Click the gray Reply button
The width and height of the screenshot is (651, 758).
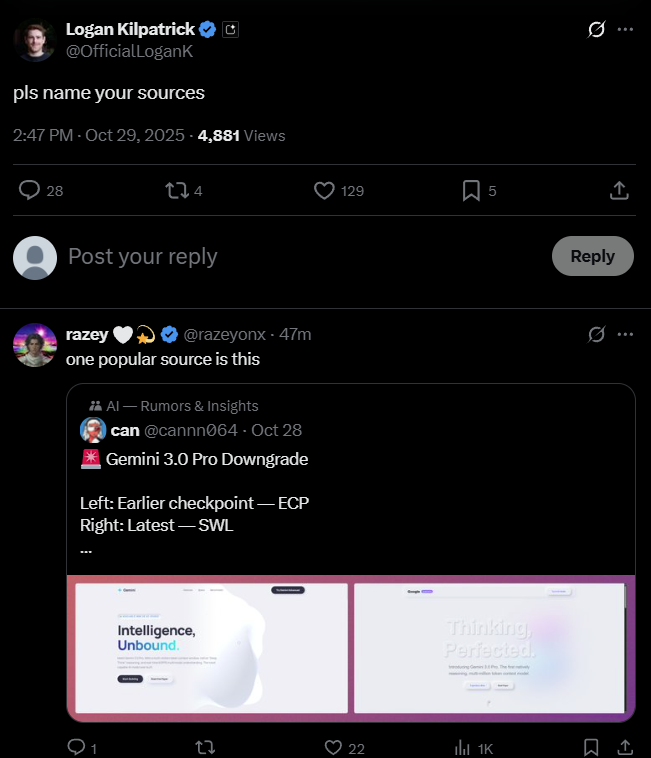592,256
